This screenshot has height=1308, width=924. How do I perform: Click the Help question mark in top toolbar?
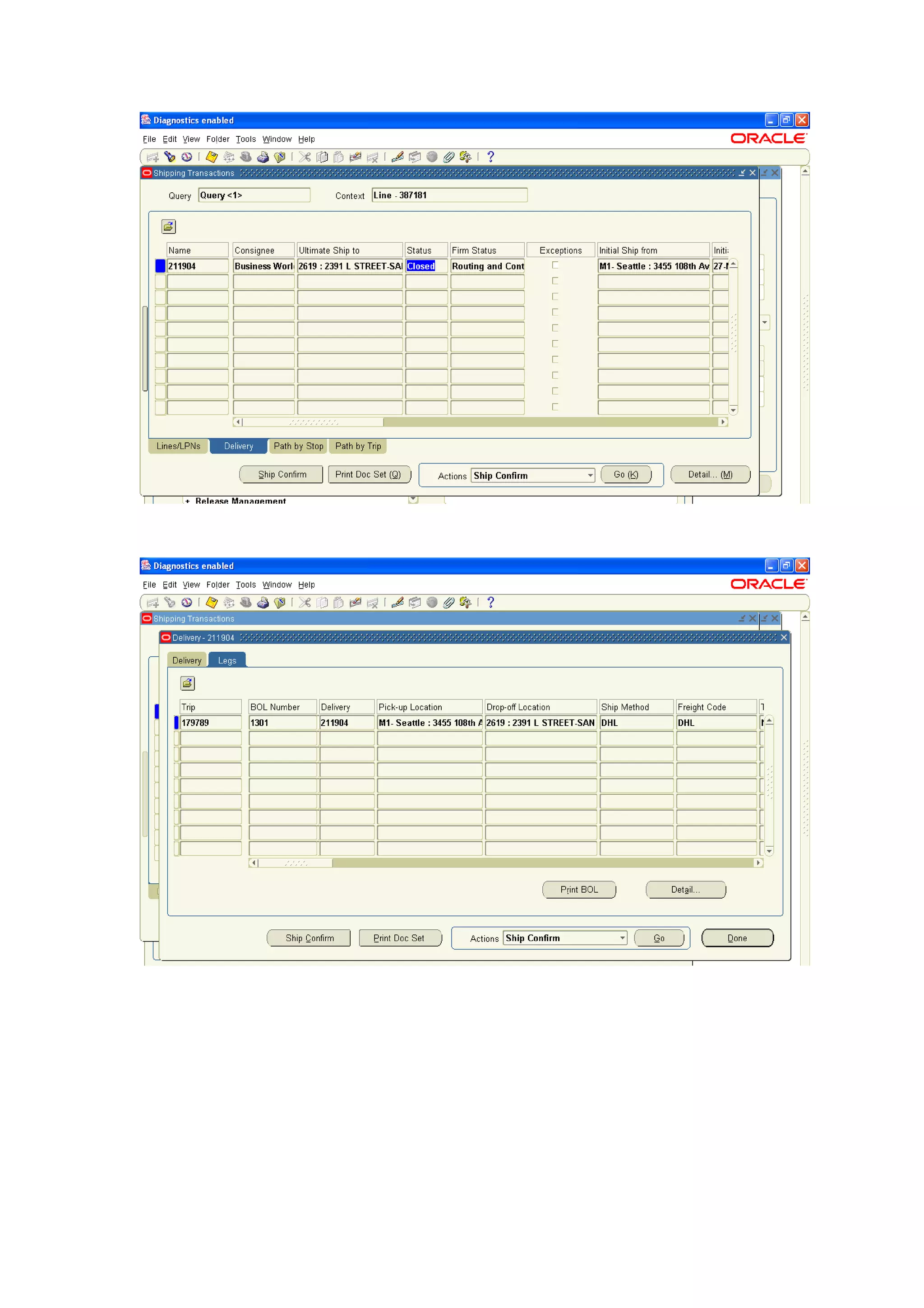pos(490,157)
